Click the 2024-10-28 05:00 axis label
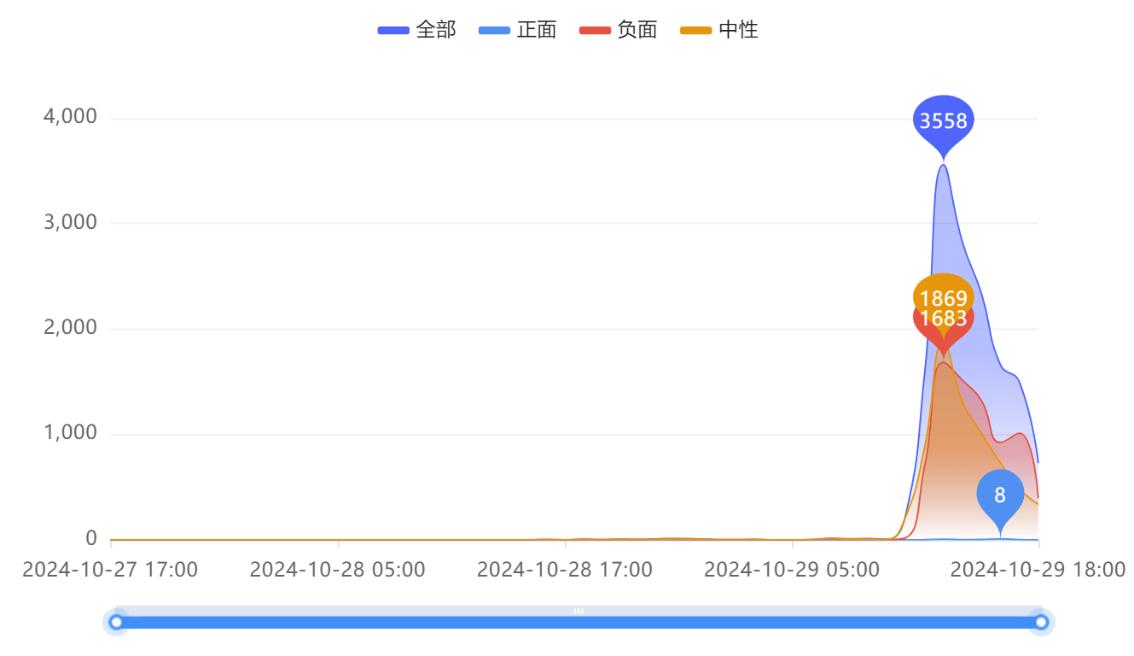The image size is (1134, 656). point(338,570)
